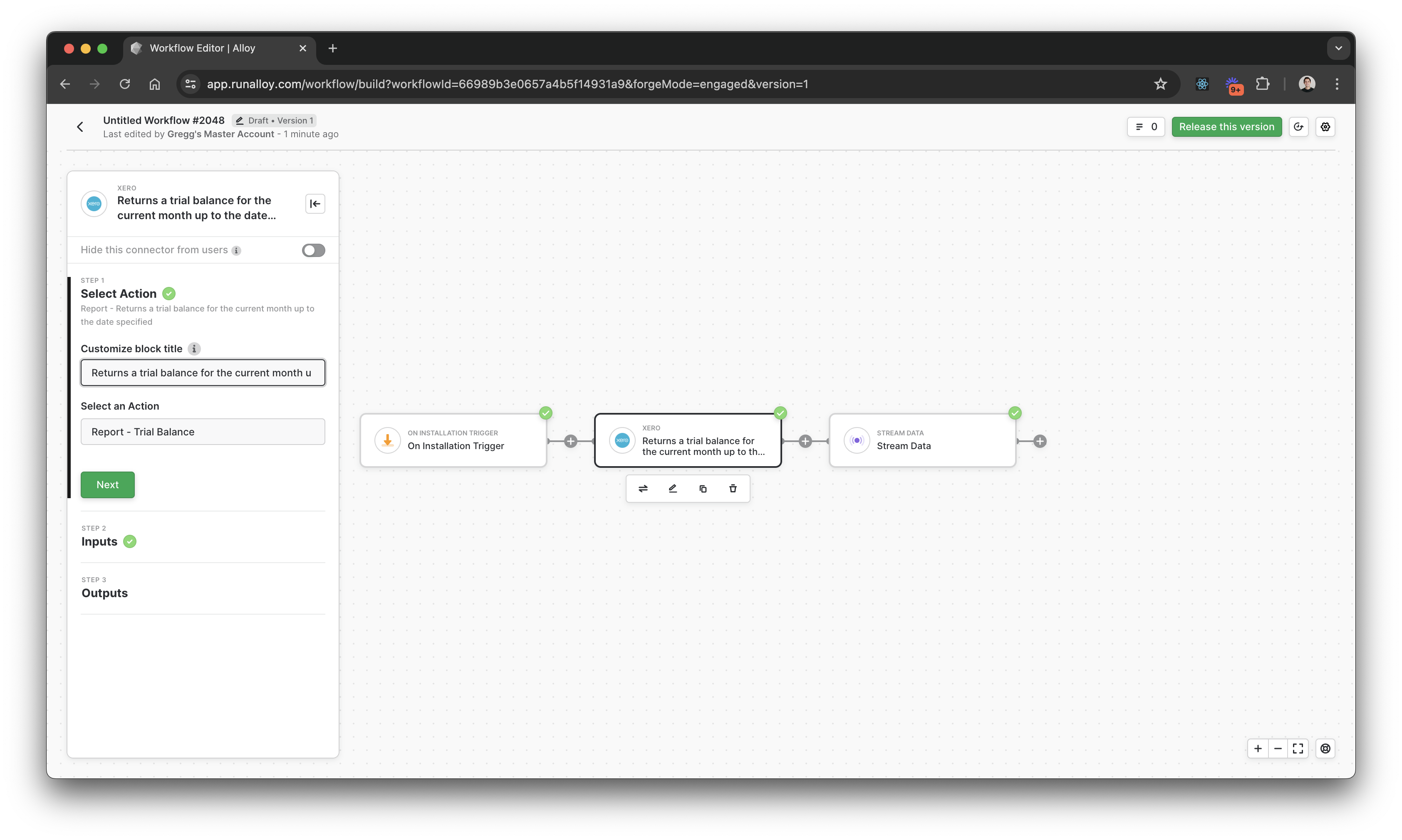The image size is (1402, 840).
Task: Expand Step 3 Outputs section
Action: tap(105, 593)
